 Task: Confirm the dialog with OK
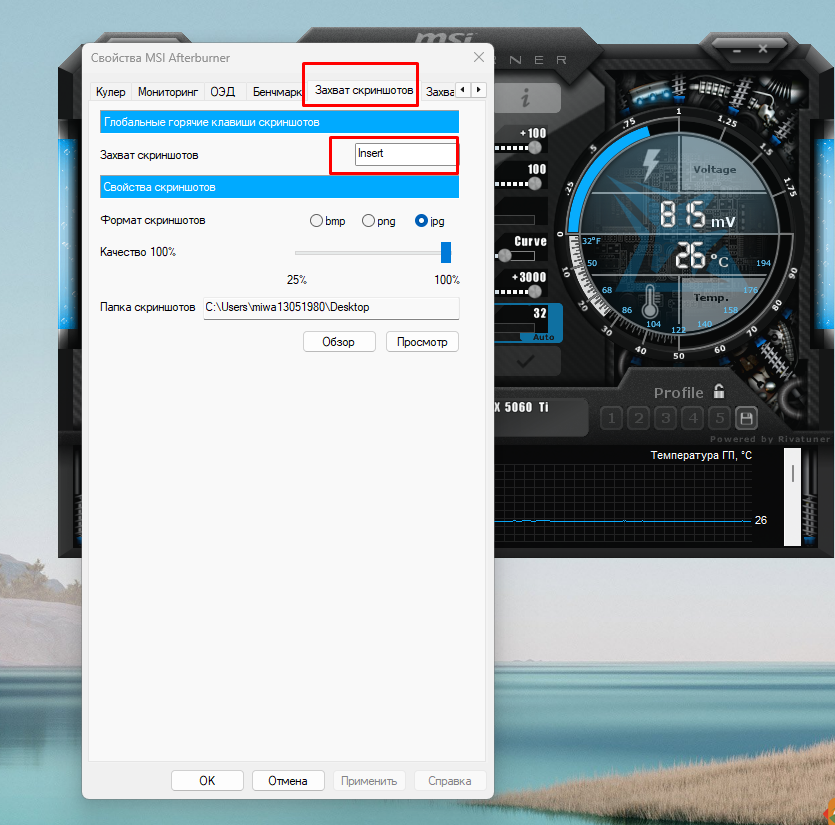click(x=207, y=781)
